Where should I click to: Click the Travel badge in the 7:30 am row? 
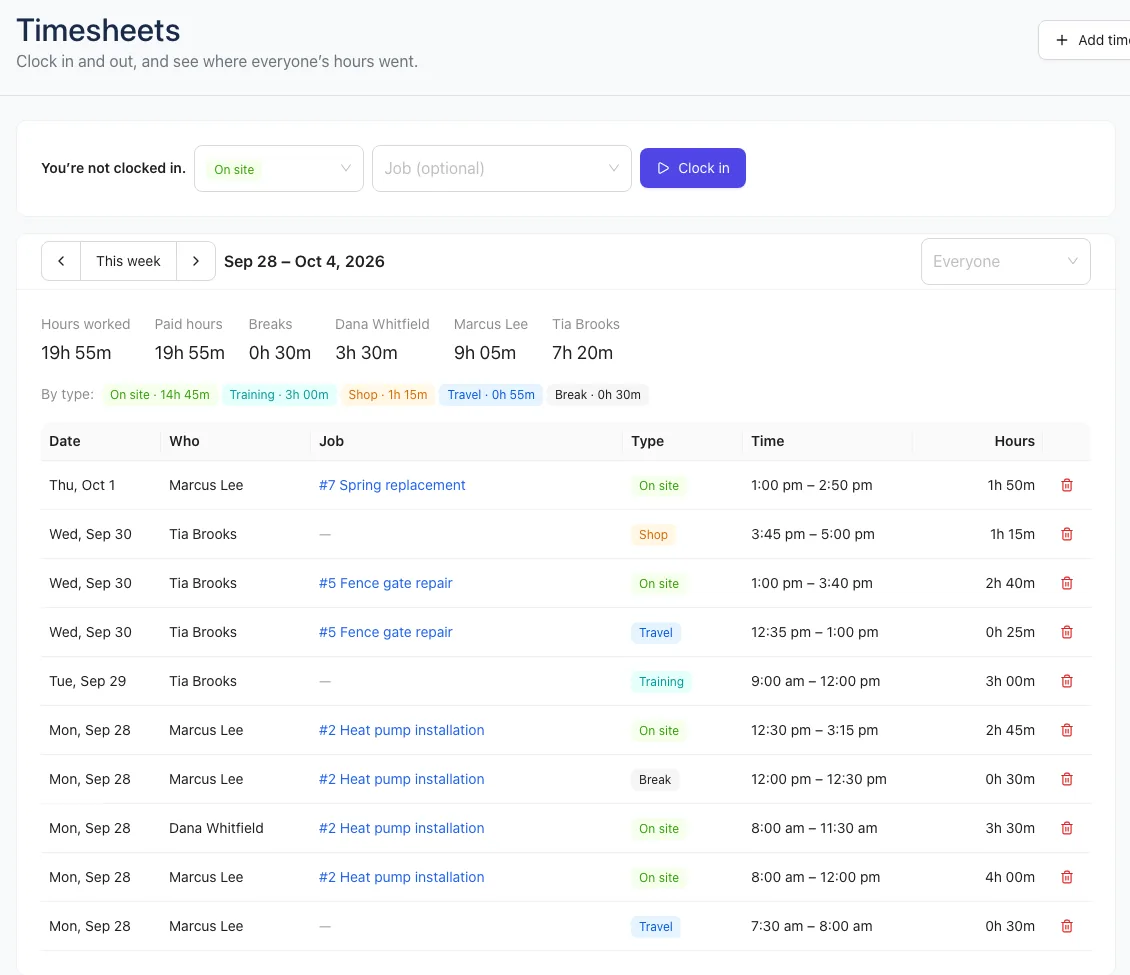coord(655,927)
